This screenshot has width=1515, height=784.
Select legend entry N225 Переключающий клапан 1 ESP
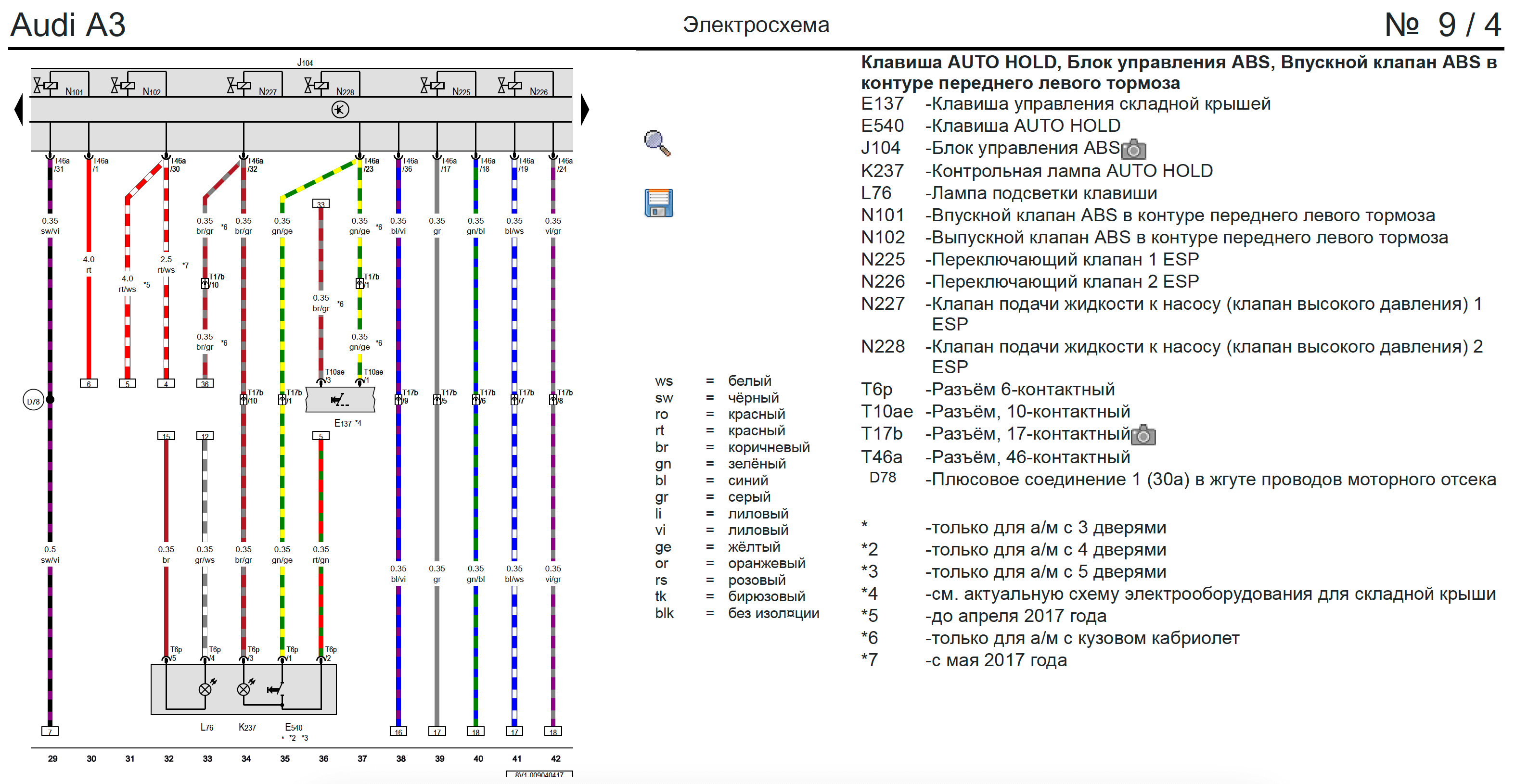[x=1029, y=260]
